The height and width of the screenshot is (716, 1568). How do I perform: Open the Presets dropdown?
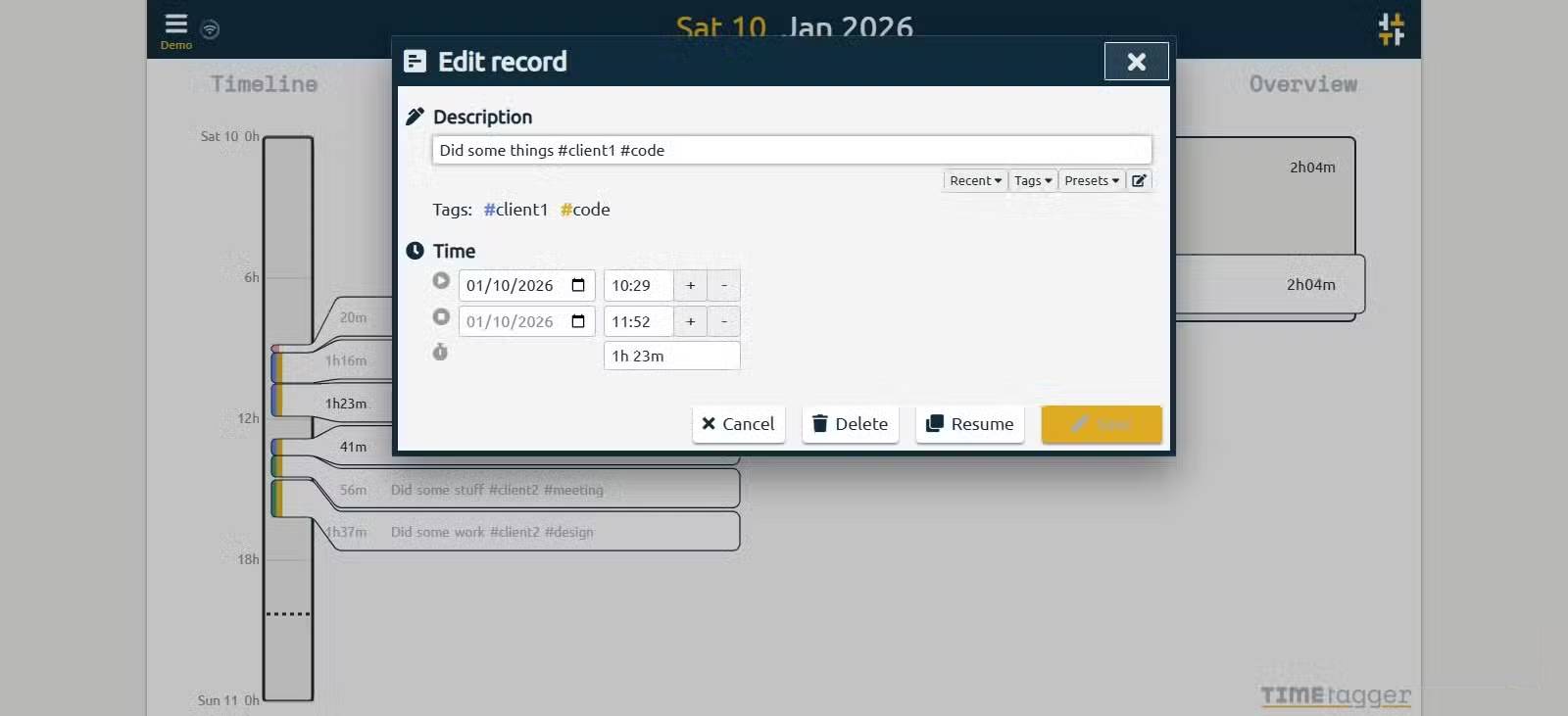1092,180
